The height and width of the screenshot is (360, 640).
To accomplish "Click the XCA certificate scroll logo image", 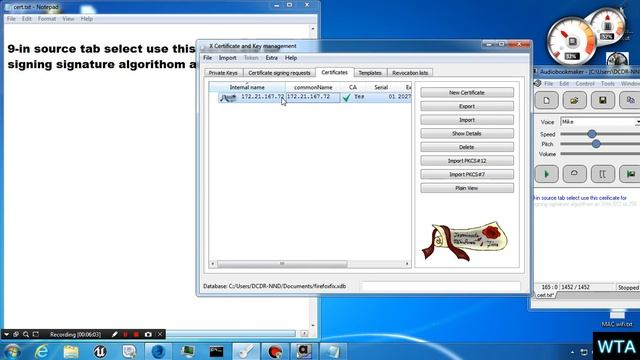I will tap(465, 241).
